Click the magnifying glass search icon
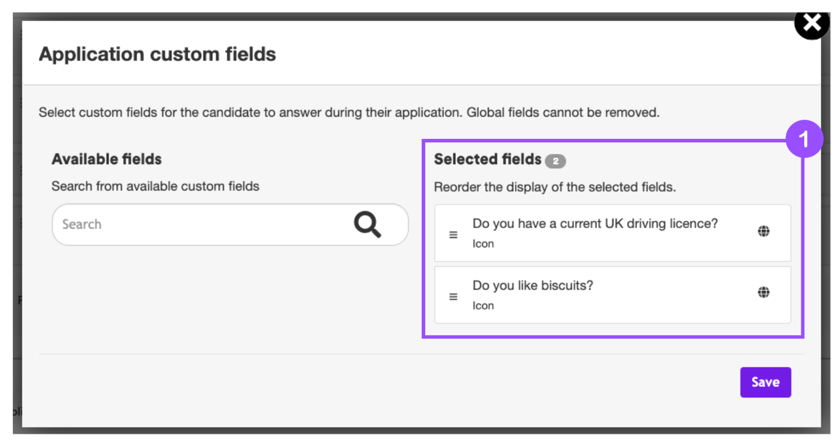840x442 pixels. tap(367, 225)
